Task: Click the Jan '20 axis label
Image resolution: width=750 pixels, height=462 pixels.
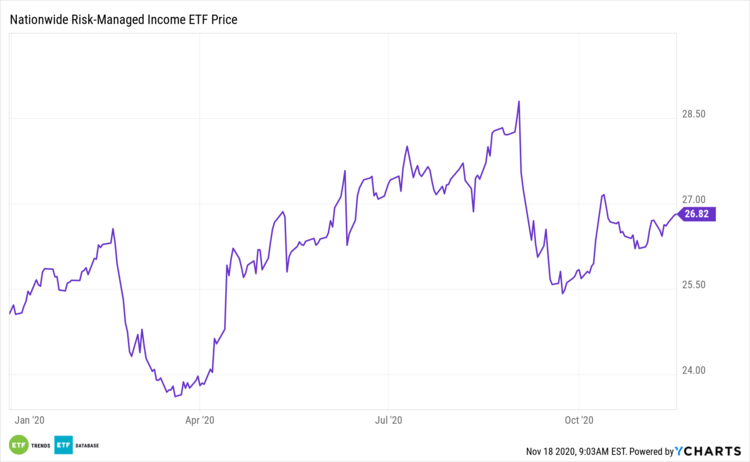Action: (31, 421)
